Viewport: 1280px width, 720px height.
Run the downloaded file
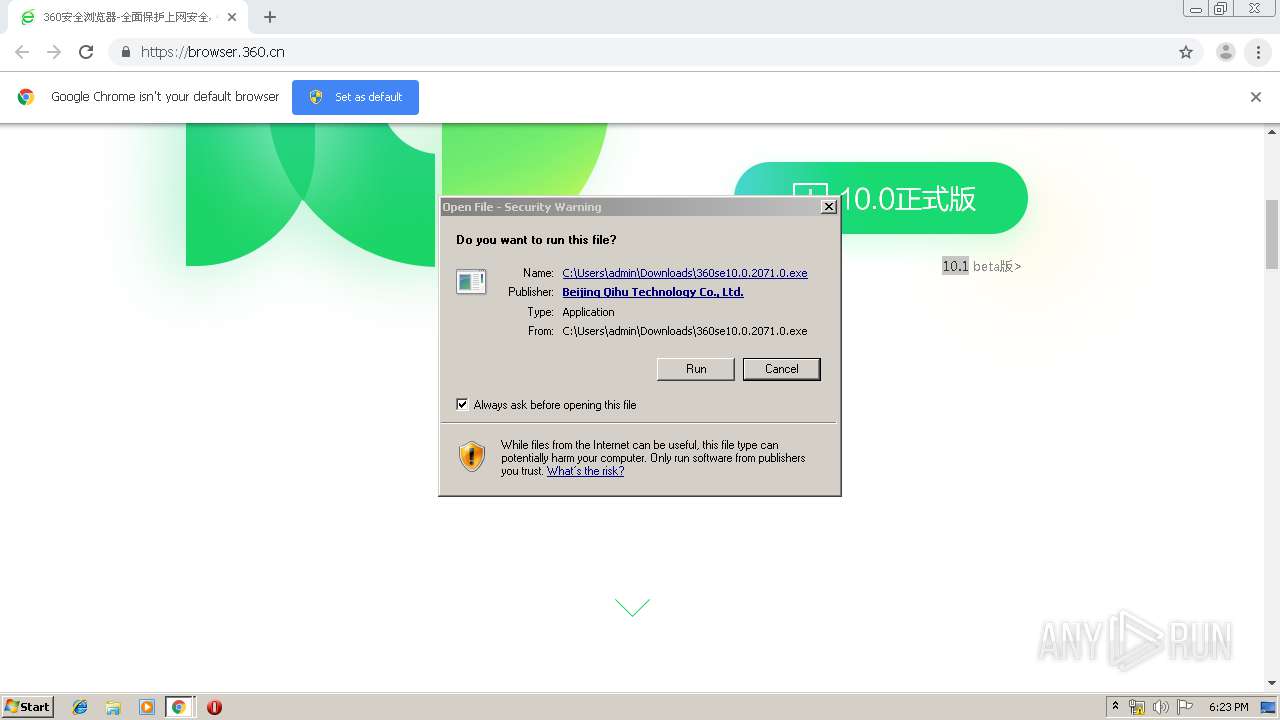pyautogui.click(x=696, y=369)
